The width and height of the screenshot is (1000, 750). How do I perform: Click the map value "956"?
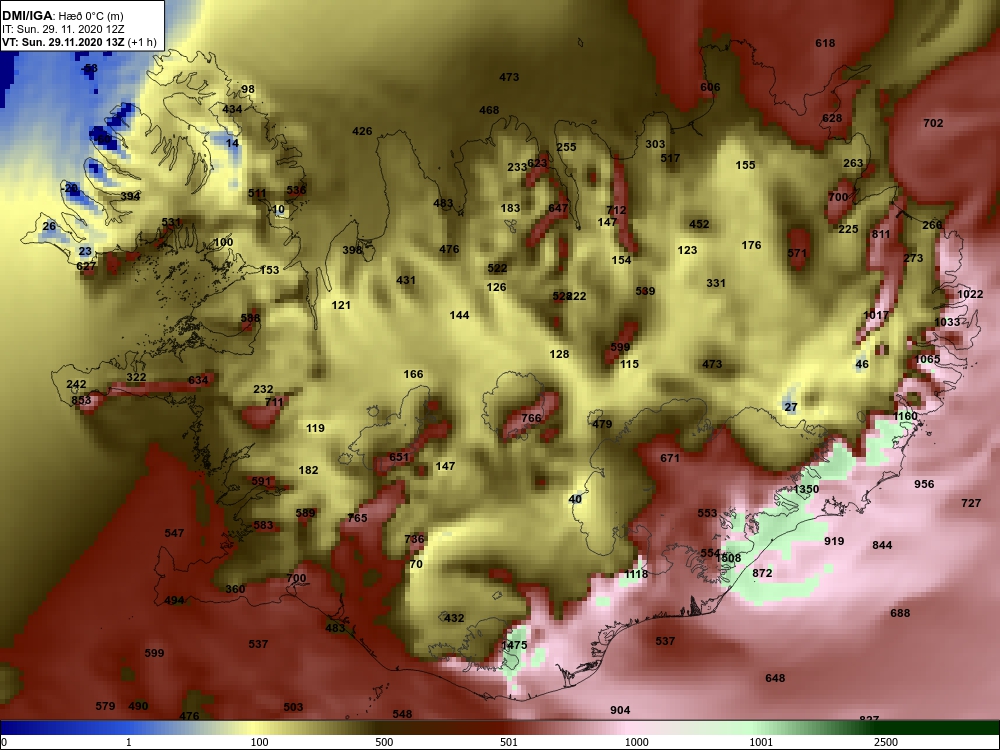pyautogui.click(x=924, y=484)
